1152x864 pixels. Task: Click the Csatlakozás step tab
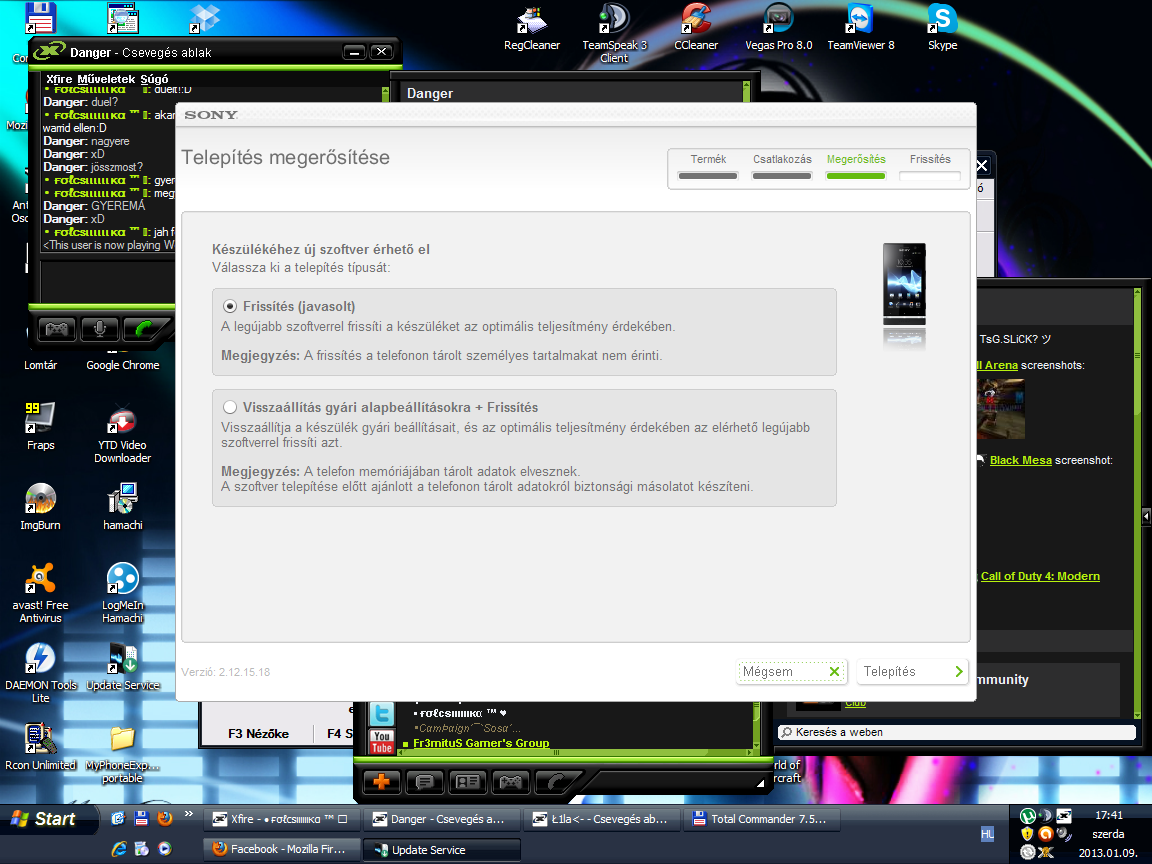782,166
